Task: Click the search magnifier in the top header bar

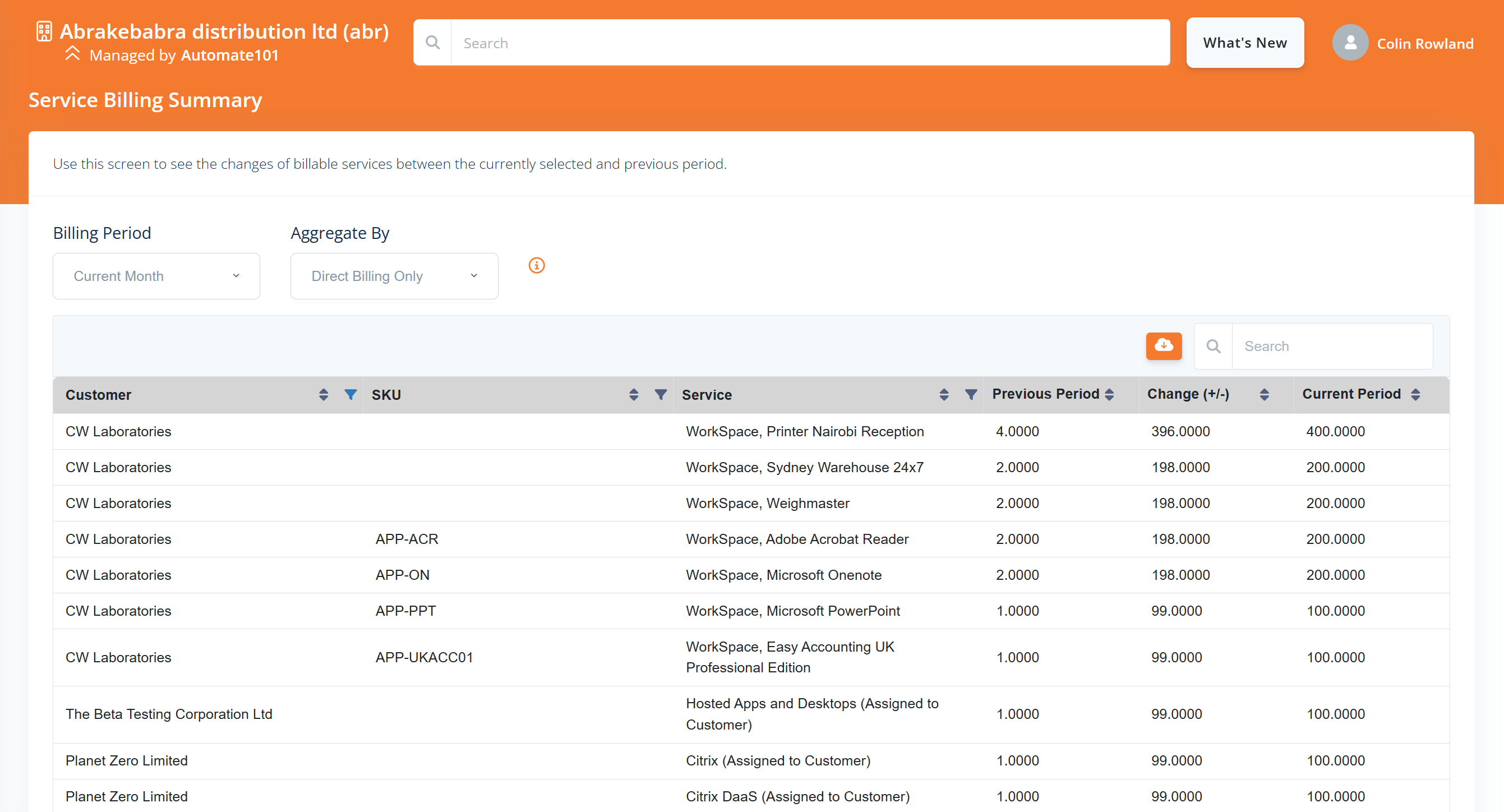Action: coord(432,42)
